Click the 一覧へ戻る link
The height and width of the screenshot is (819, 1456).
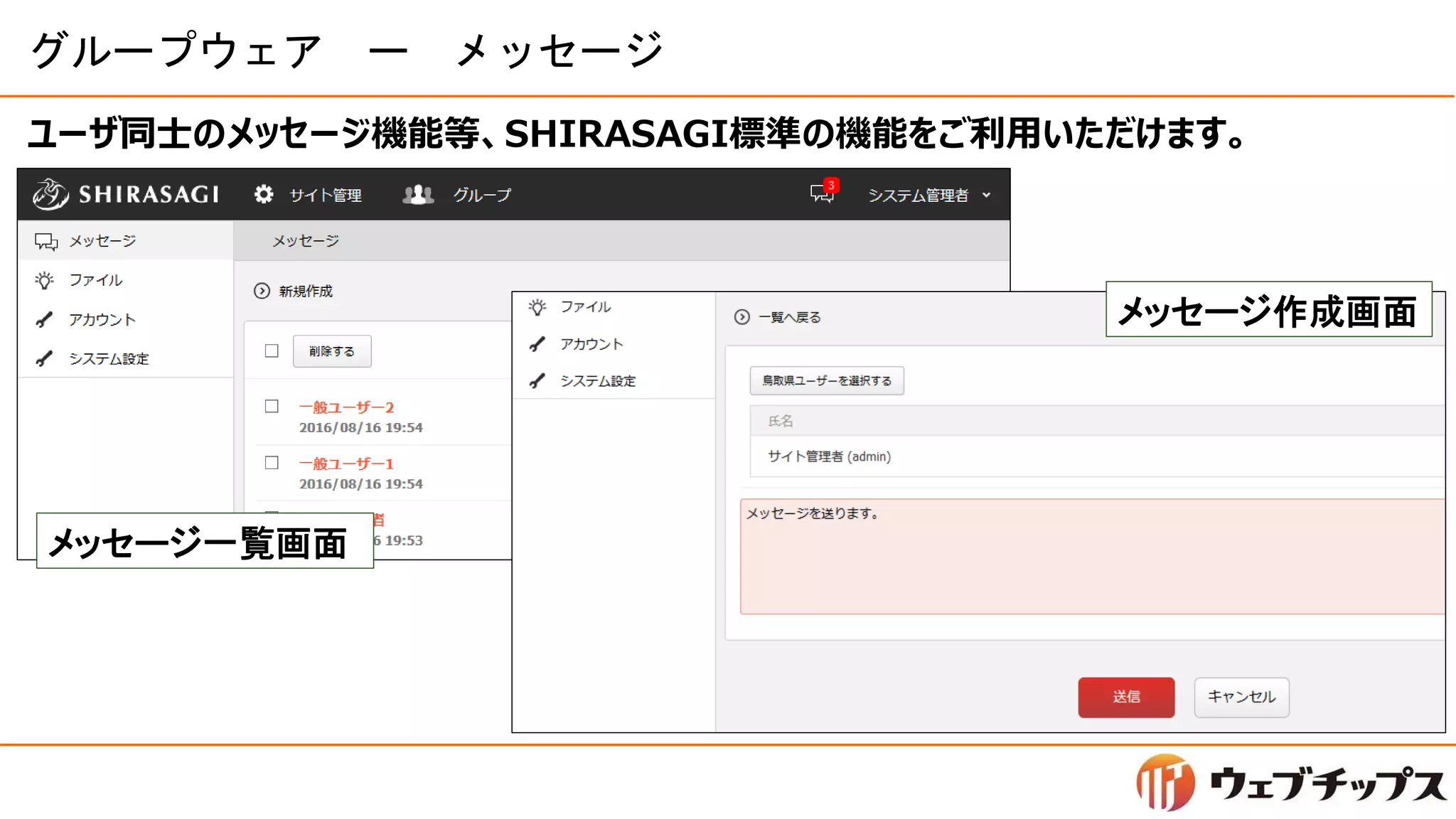(x=790, y=317)
